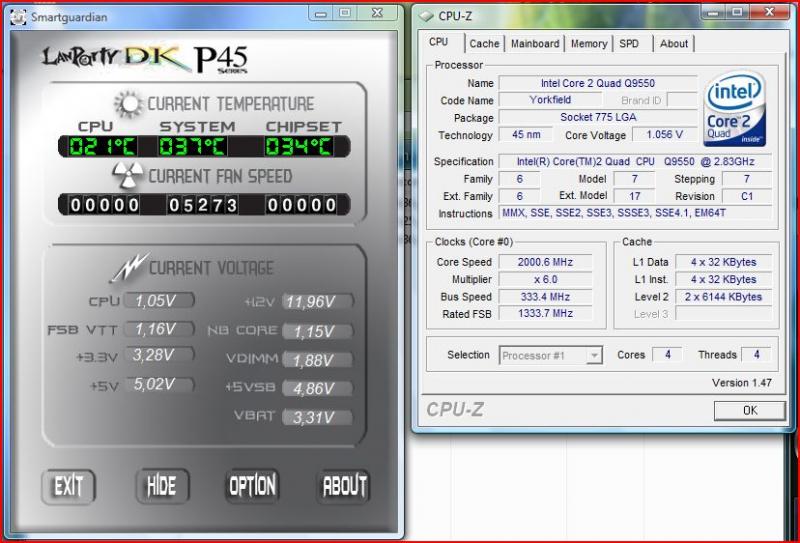Click the +12V value 11,96V
This screenshot has height=543, width=800.
coord(317,302)
